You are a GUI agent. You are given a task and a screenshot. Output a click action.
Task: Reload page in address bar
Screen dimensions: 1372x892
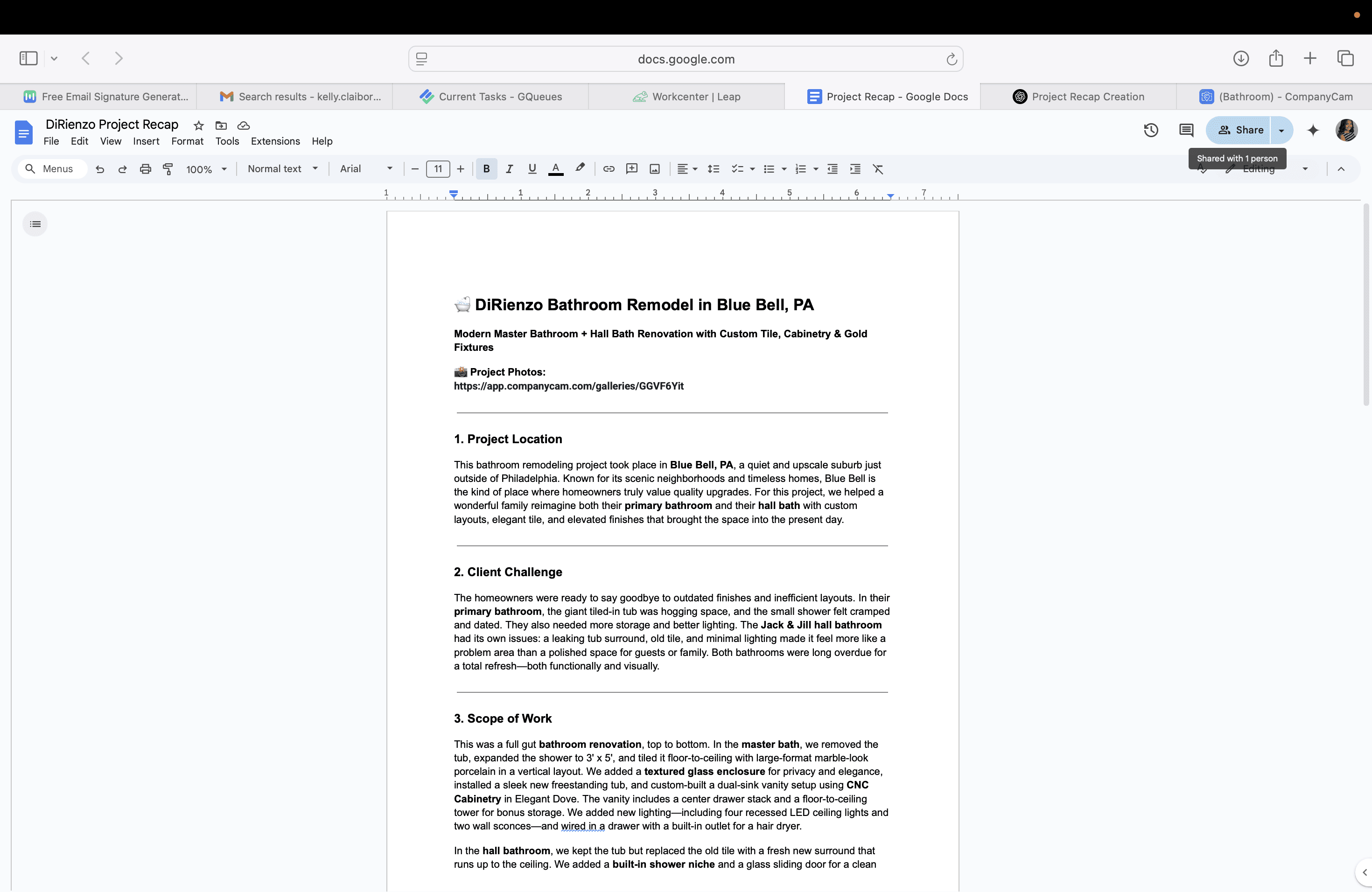952,59
